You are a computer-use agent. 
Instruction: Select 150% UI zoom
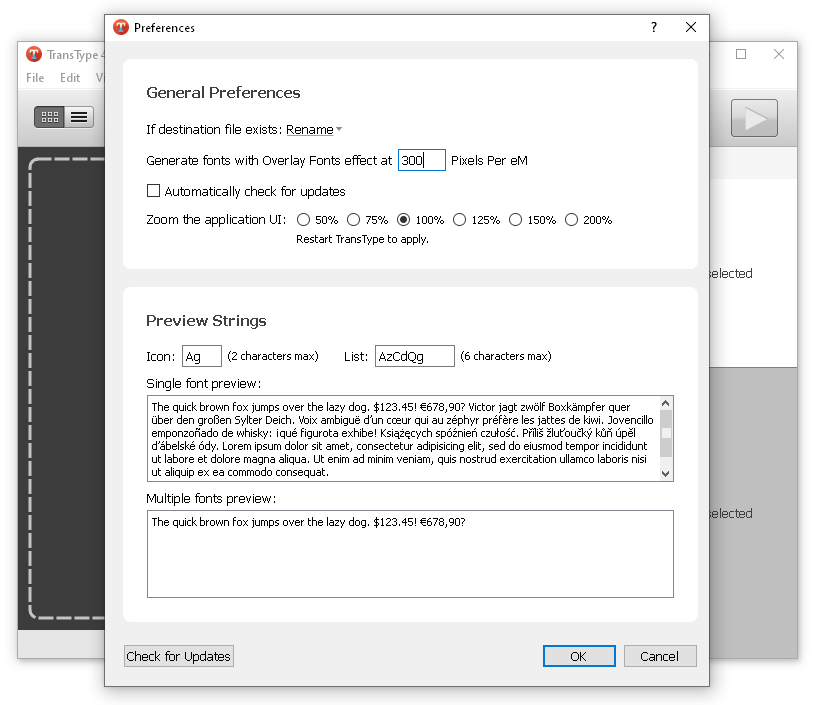click(x=516, y=220)
